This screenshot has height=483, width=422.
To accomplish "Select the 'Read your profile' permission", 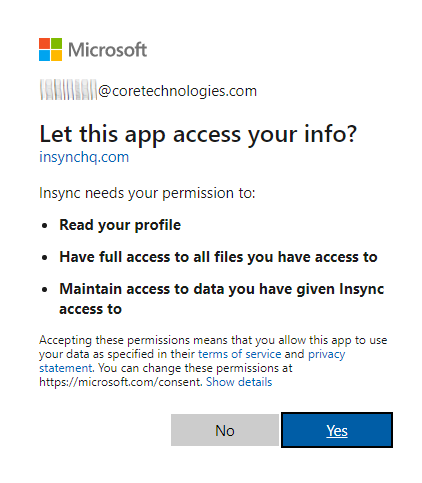I will pos(120,225).
